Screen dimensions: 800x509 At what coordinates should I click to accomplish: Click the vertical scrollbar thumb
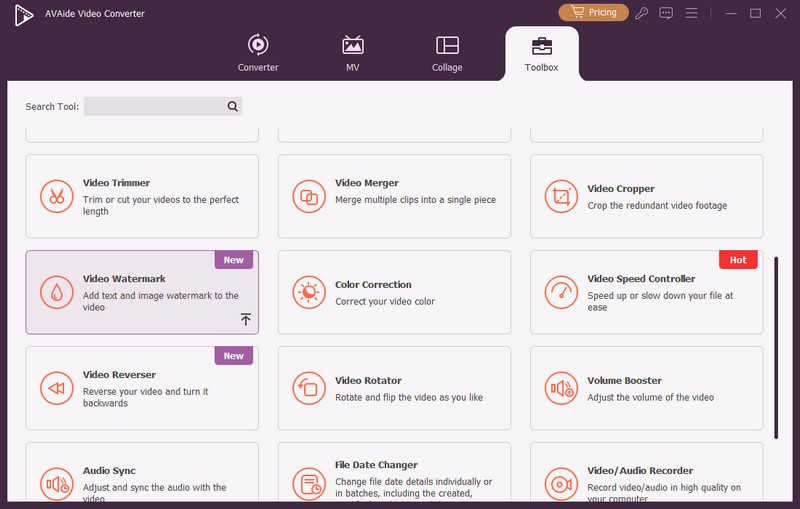pos(776,346)
